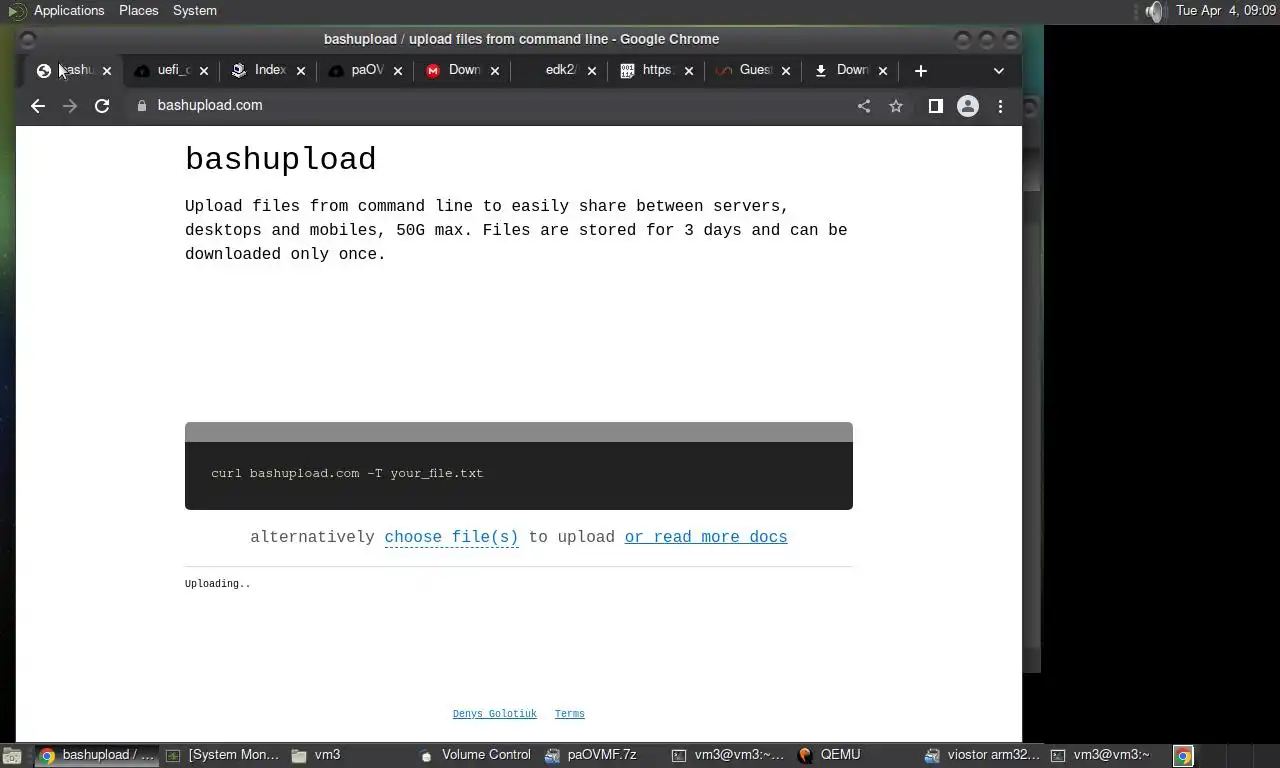Open the Denys Golotiuk footer link
1280x768 pixels.
click(494, 714)
